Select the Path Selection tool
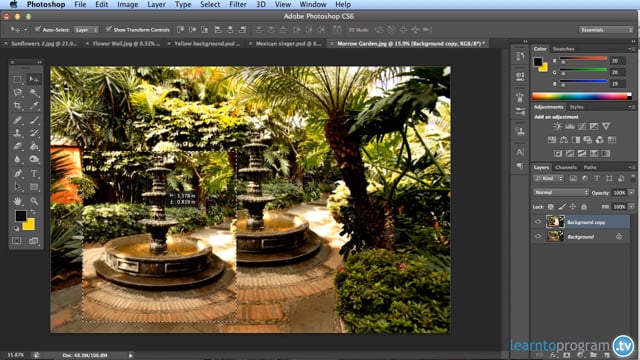 pos(17,187)
